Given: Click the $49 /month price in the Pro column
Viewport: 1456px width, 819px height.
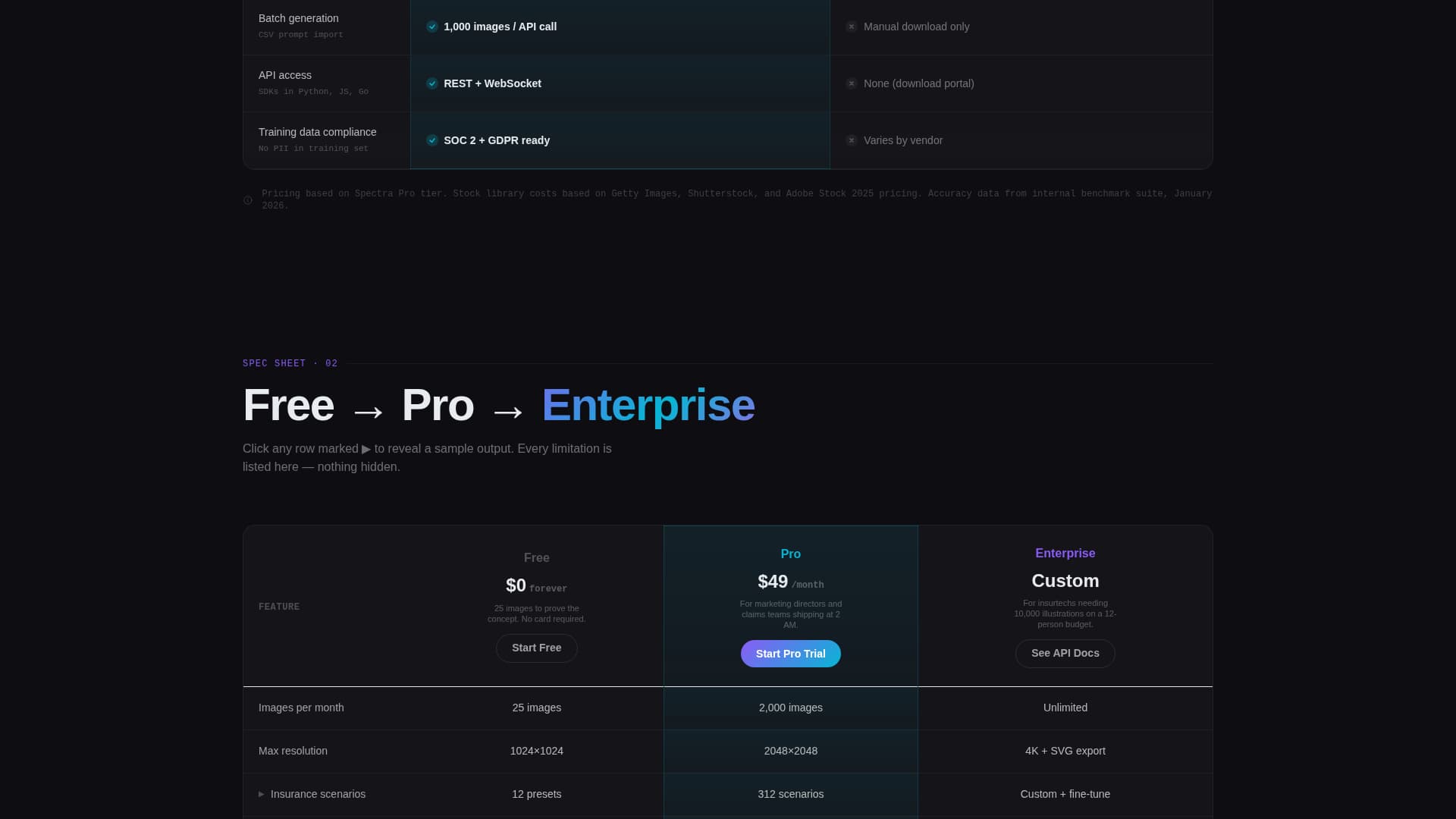Looking at the screenshot, I should [790, 582].
